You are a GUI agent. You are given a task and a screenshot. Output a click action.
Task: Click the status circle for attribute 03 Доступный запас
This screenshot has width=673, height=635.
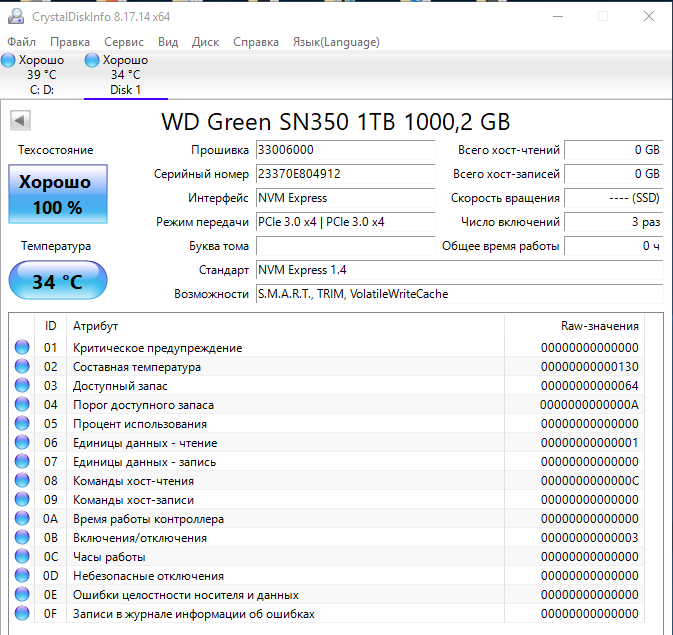[22, 385]
